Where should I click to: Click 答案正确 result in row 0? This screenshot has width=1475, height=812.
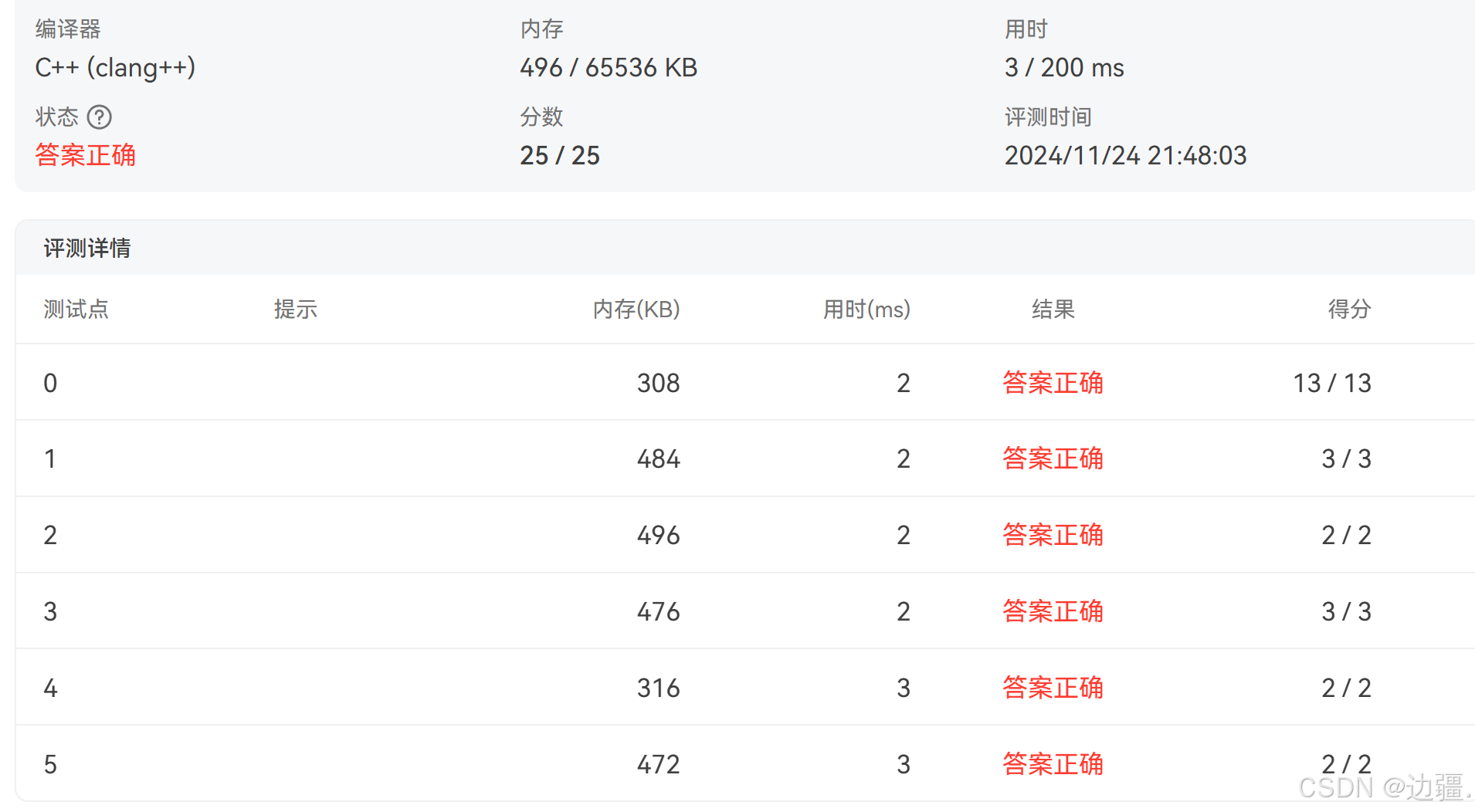click(1053, 383)
